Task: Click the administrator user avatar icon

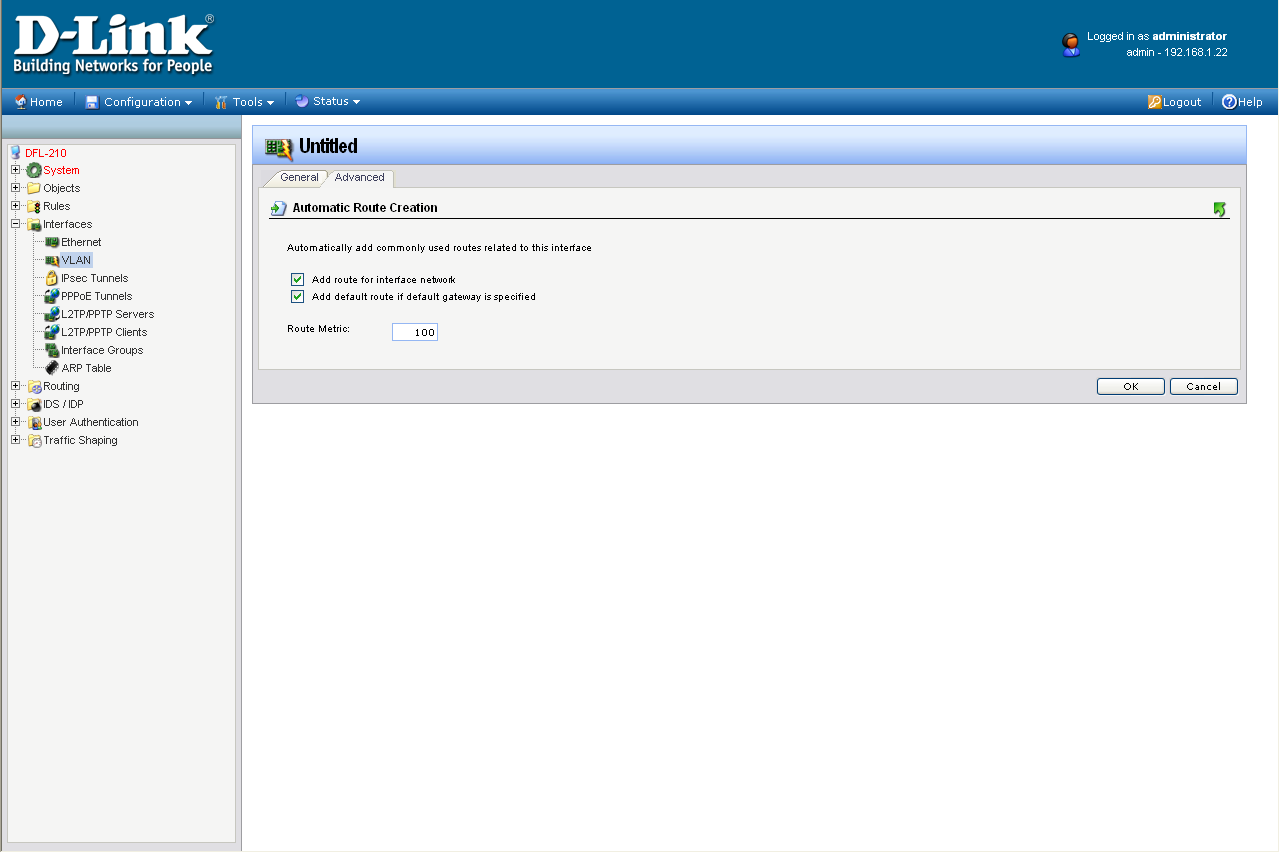Action: click(x=1071, y=45)
